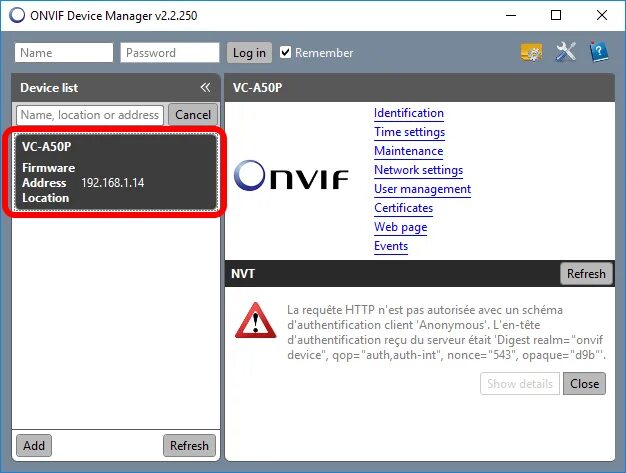Viewport: 626px width, 473px height.
Task: Click the Name login field
Action: (64, 53)
